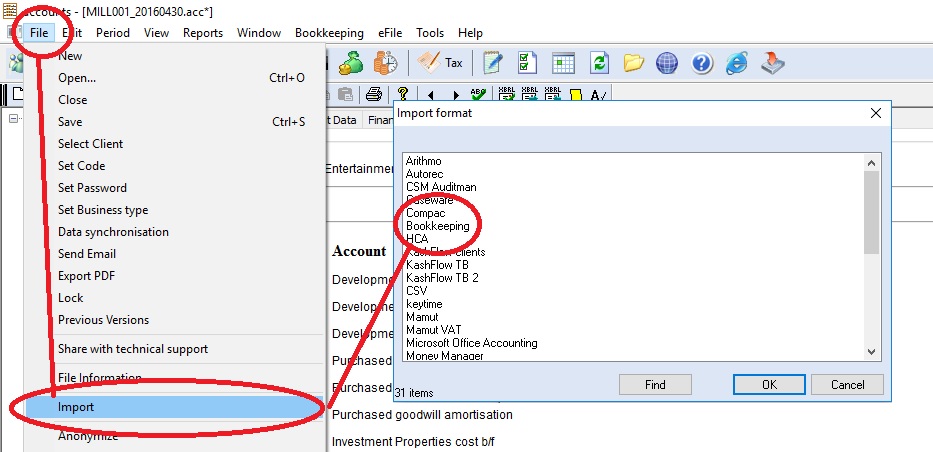Choose Previous Versions menu entry
This screenshot has width=933, height=452.
pos(174,320)
